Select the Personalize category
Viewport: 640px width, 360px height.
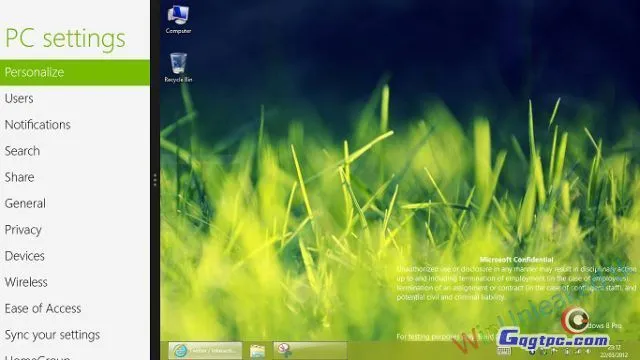coord(75,73)
